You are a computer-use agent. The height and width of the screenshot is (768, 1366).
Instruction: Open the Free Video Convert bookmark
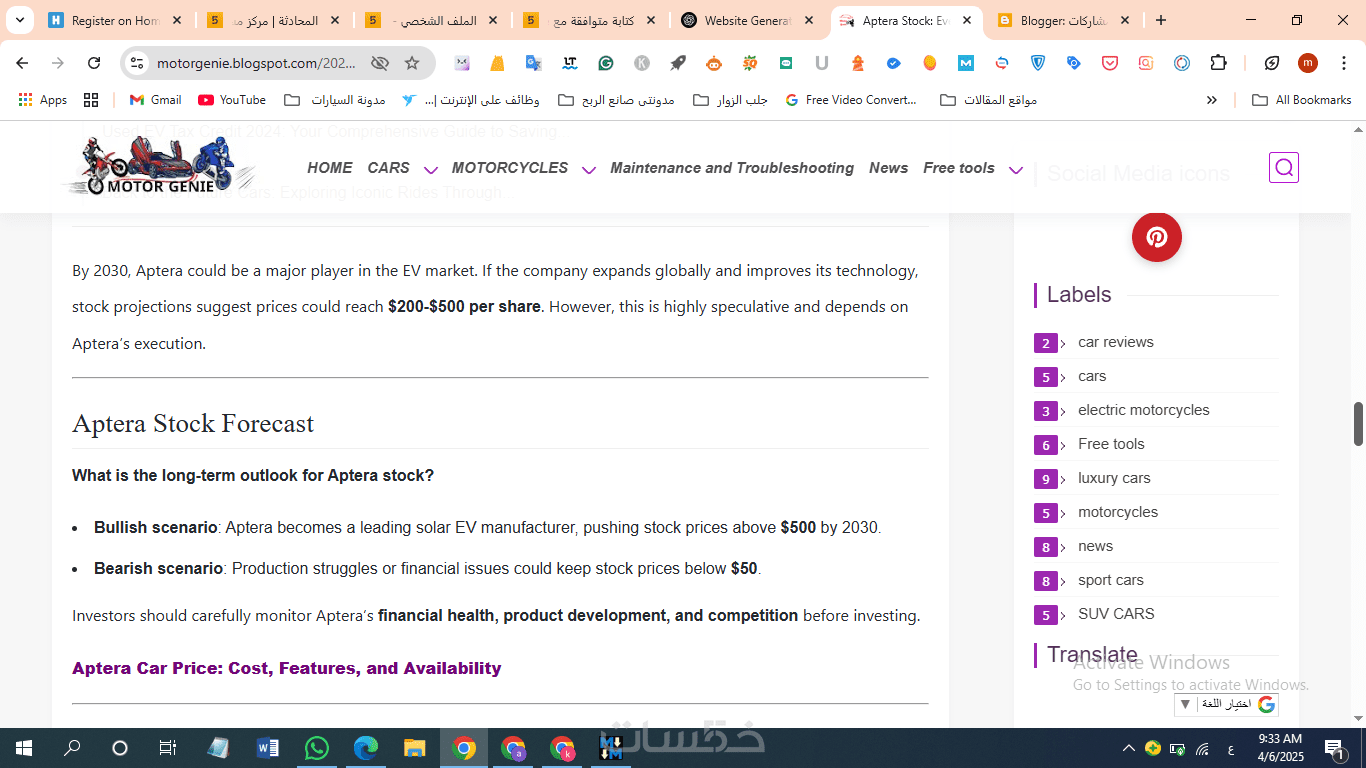point(851,100)
